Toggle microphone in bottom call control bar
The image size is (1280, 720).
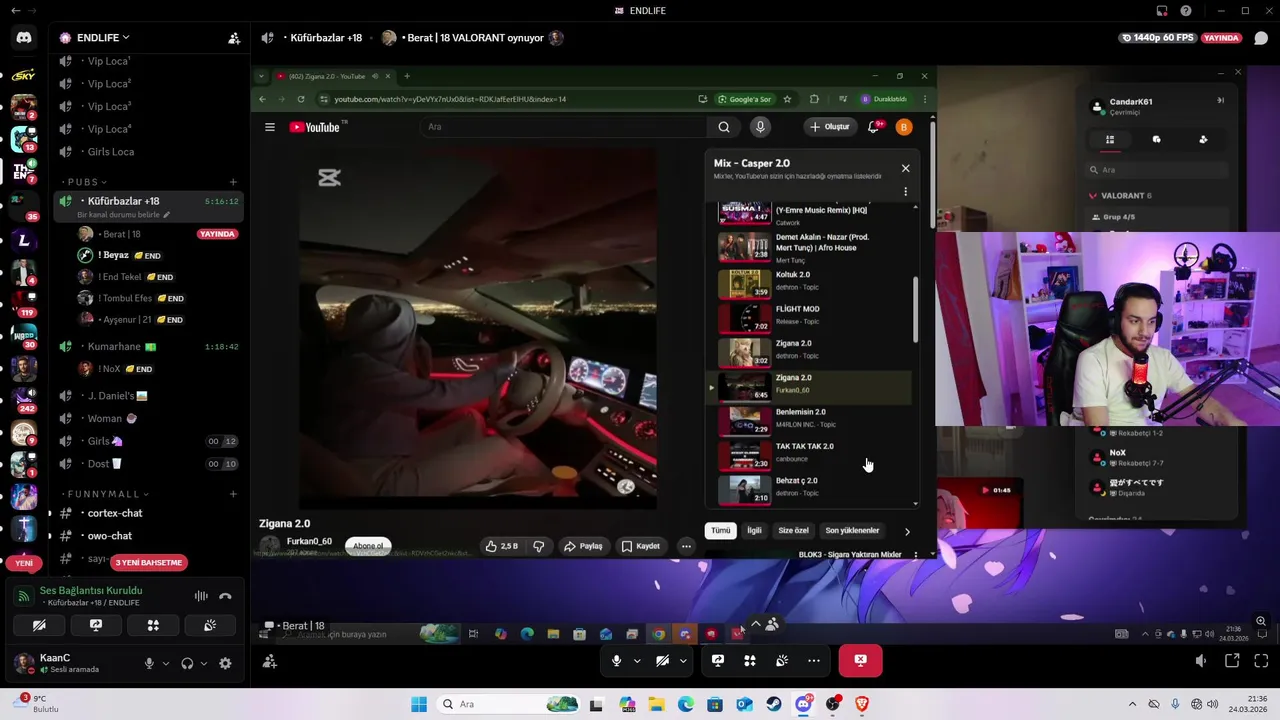click(617, 660)
